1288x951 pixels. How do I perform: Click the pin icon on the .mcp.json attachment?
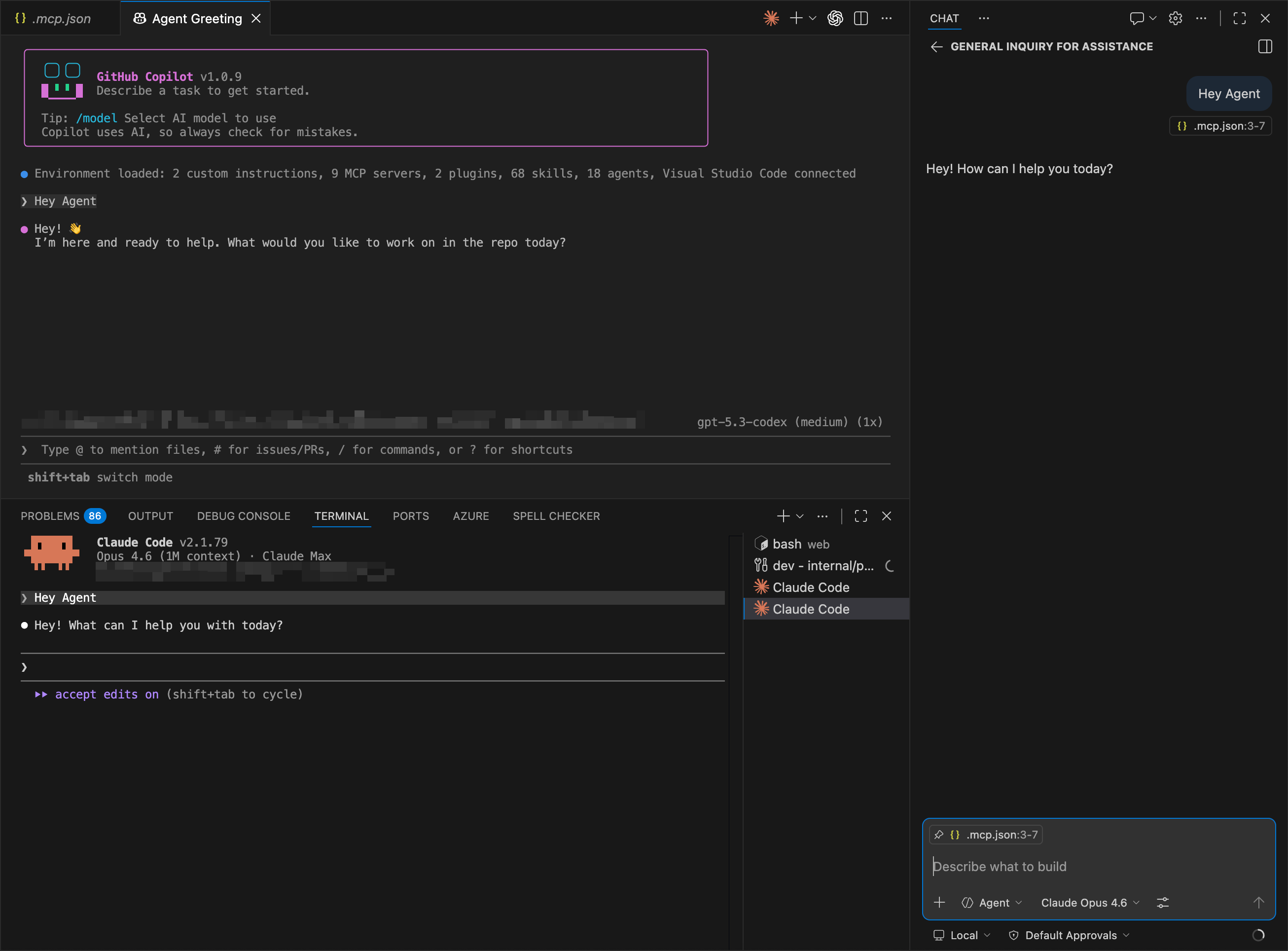(940, 834)
